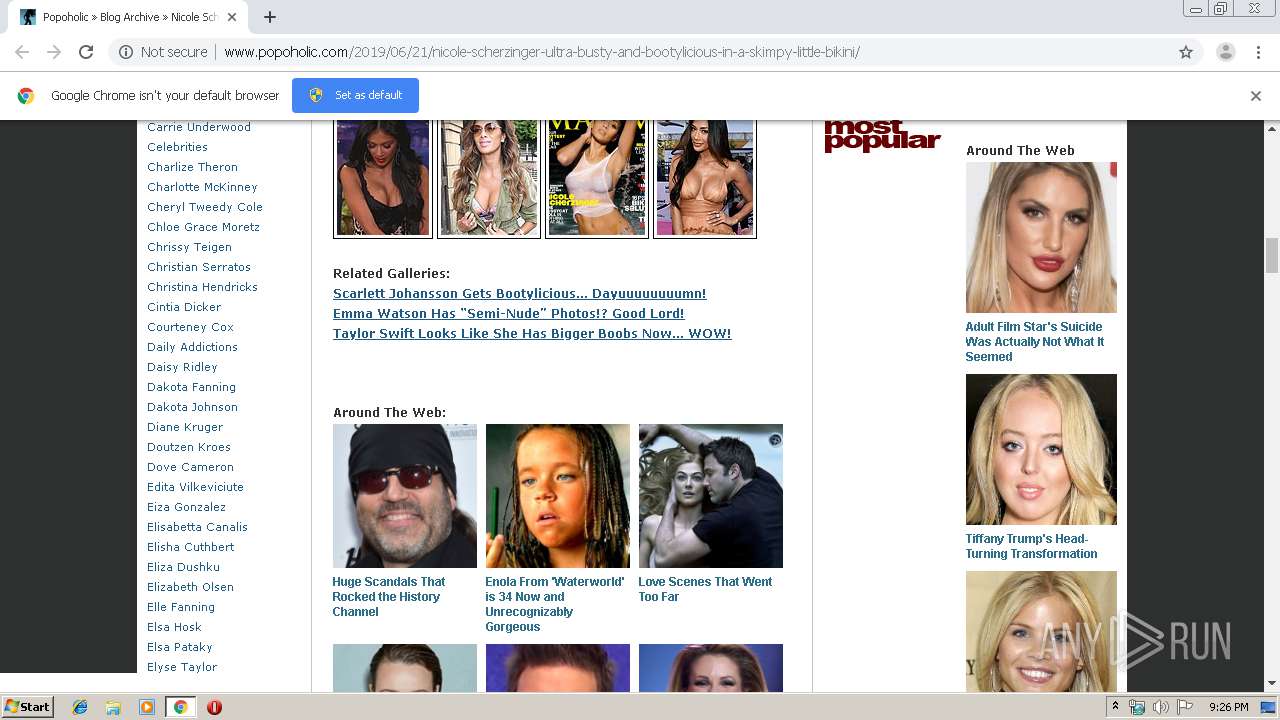Show hidden system tray icons
Screen dimensions: 1280x720
pos(1115,707)
